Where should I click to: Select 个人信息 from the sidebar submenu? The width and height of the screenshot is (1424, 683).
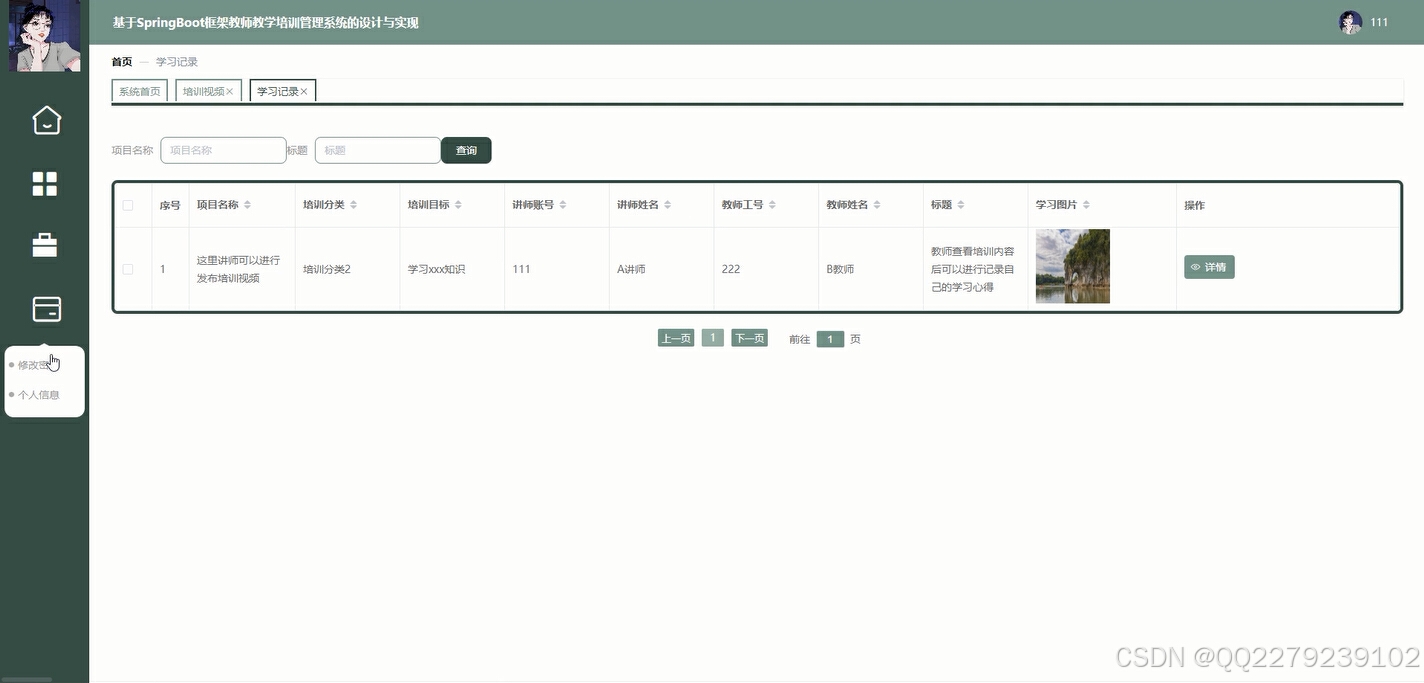pyautogui.click(x=38, y=394)
